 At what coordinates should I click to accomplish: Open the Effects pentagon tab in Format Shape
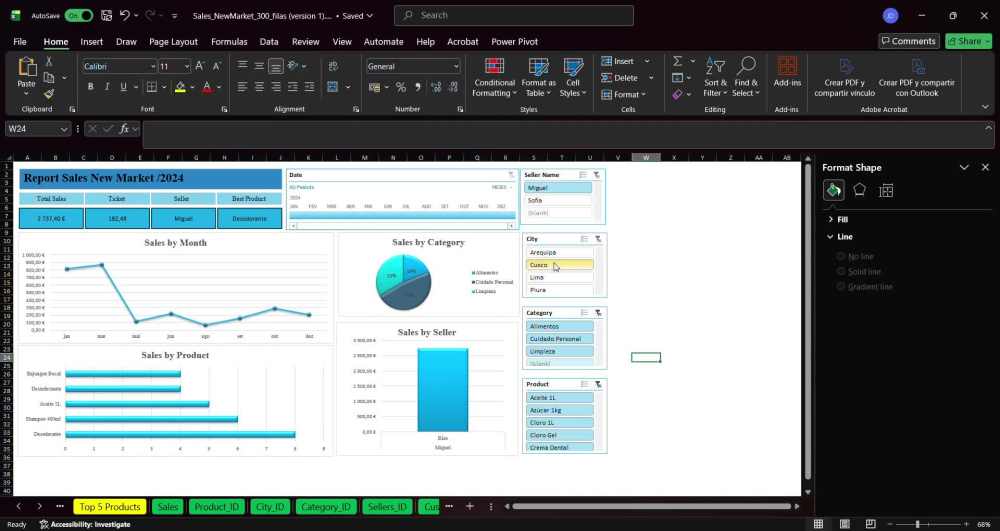(x=860, y=190)
